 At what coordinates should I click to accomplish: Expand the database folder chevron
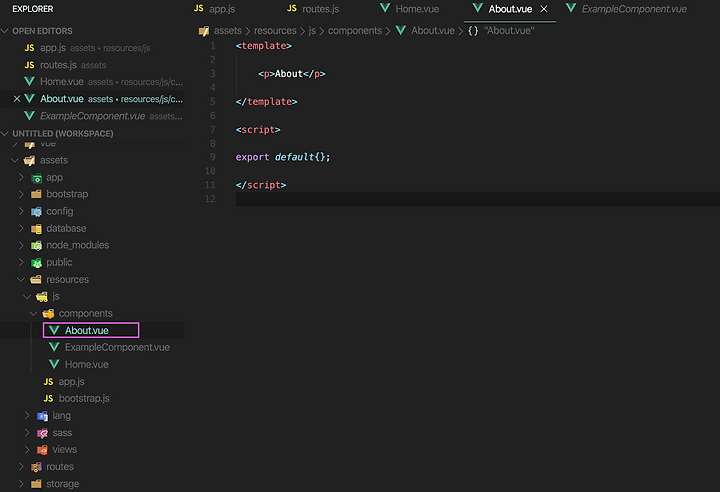click(21, 228)
